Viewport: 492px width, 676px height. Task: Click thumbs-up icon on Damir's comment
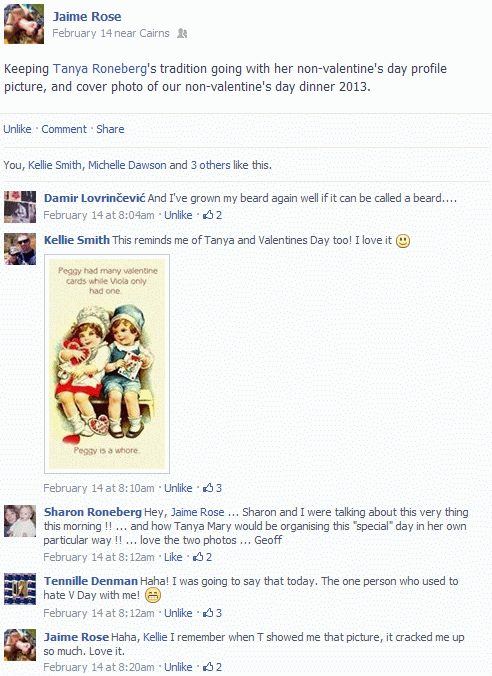click(208, 215)
